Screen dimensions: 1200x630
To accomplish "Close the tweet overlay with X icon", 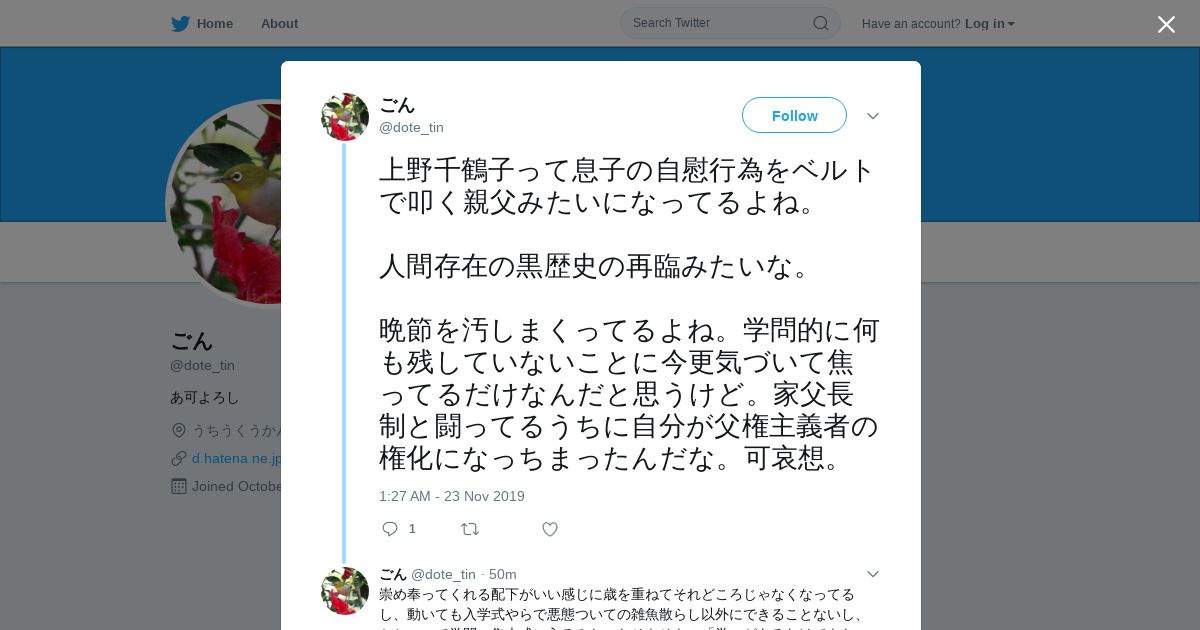I will [x=1166, y=24].
